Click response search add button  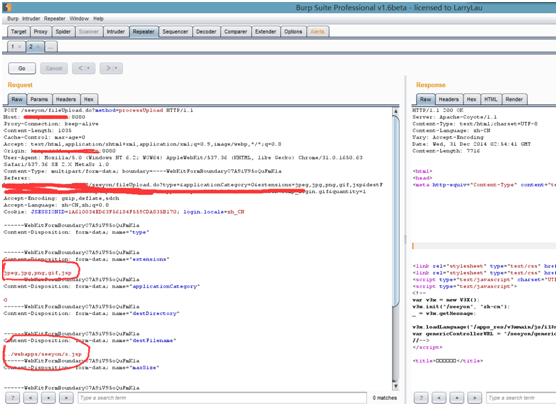457,398
